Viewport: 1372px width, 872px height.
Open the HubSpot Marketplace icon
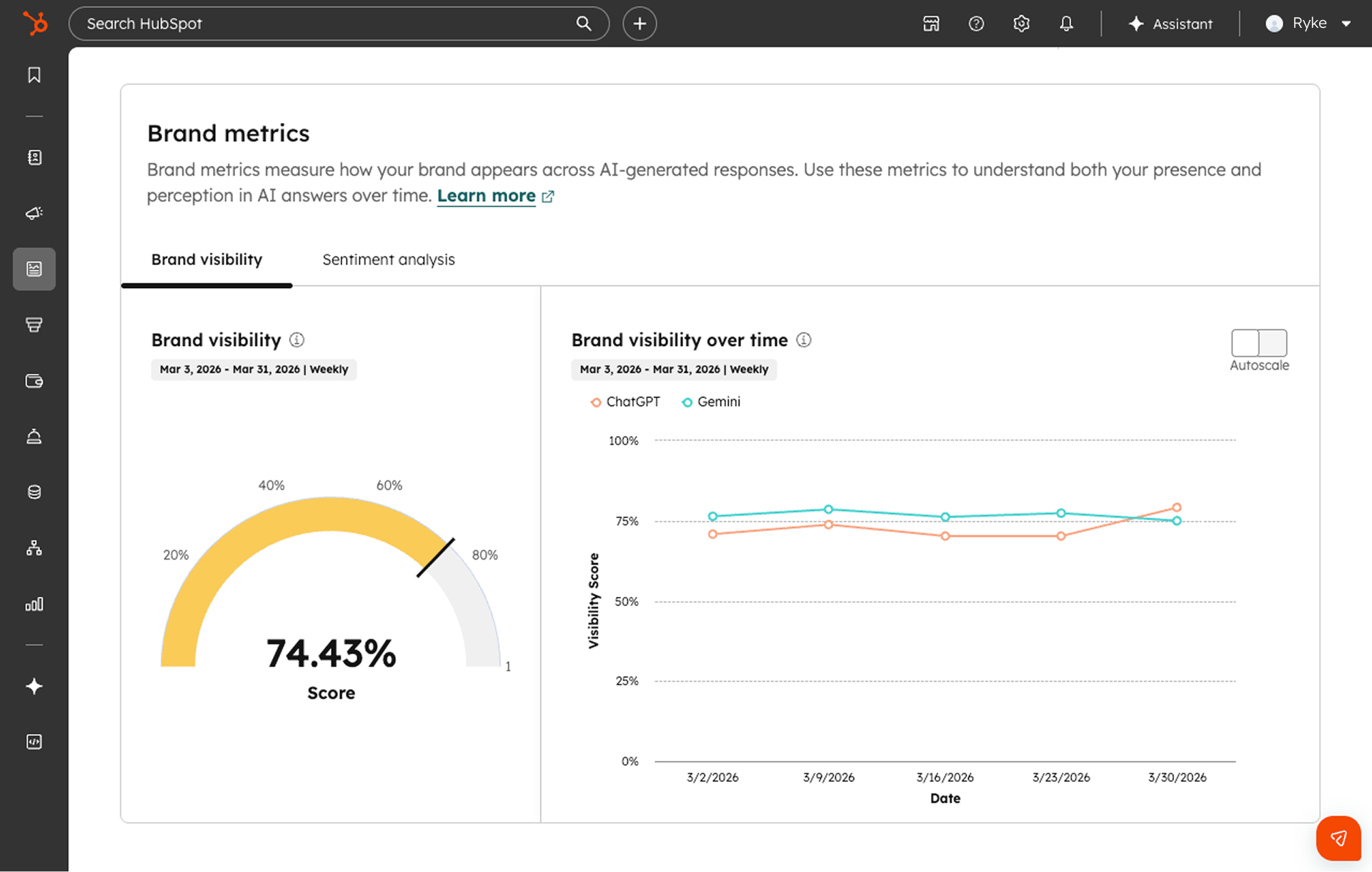[x=930, y=24]
